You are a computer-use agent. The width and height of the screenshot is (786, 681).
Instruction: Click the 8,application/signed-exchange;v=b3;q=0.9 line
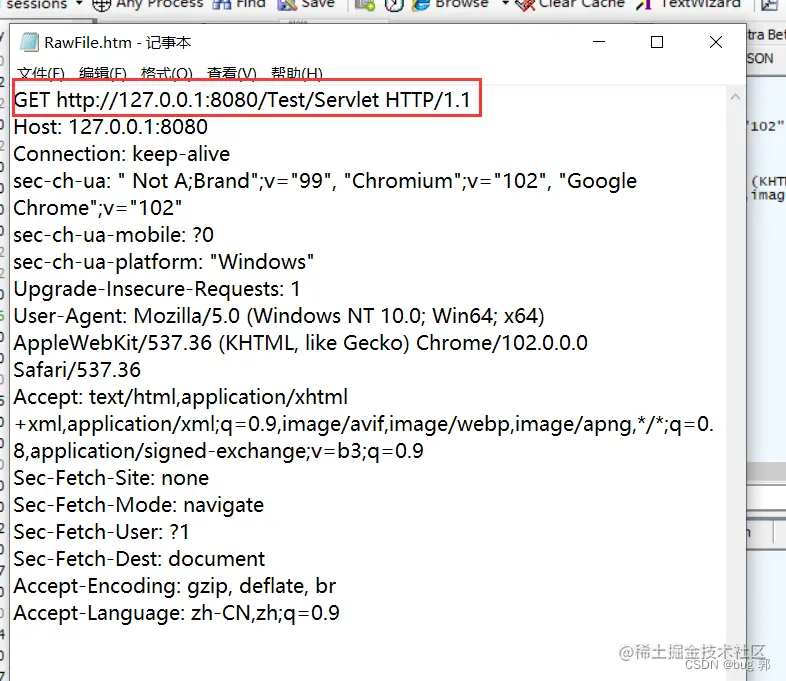click(219, 451)
